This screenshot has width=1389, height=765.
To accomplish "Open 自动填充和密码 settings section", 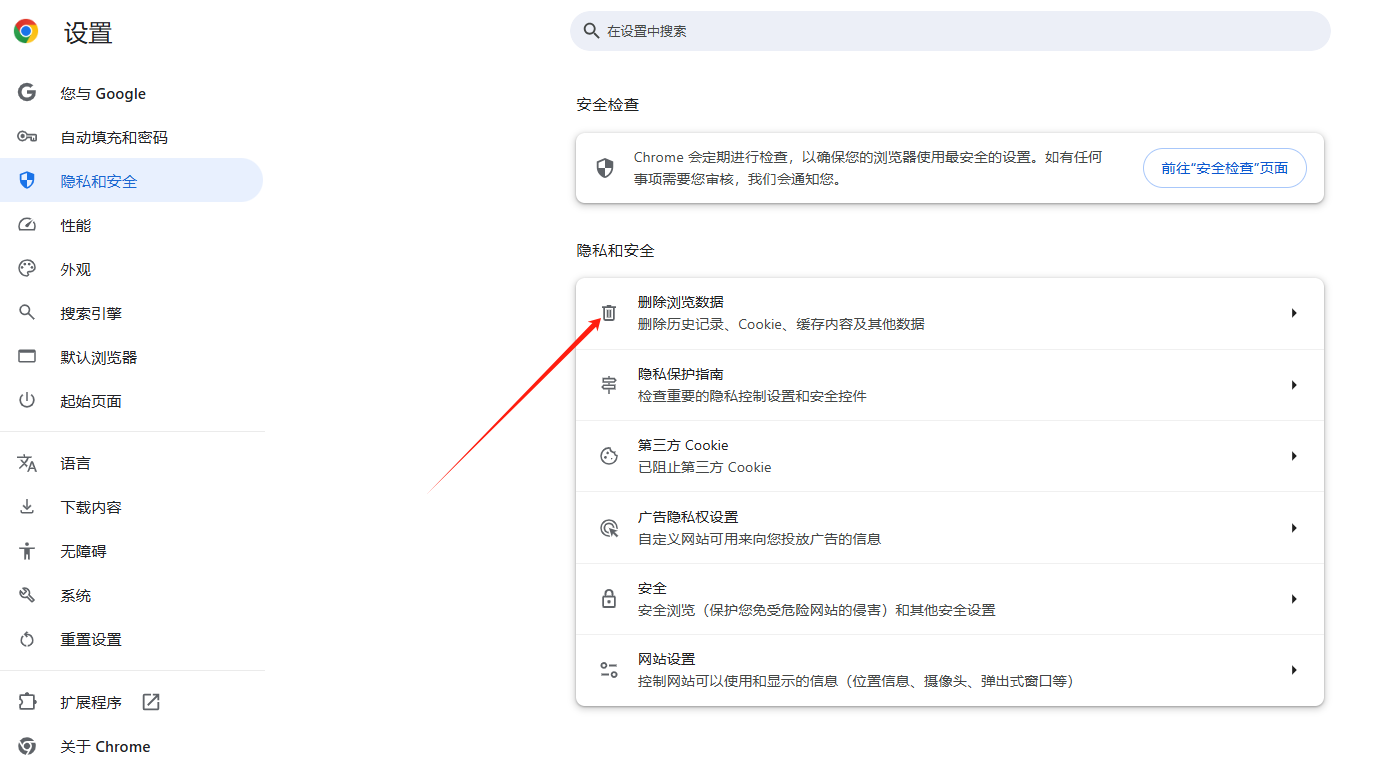I will pyautogui.click(x=131, y=137).
